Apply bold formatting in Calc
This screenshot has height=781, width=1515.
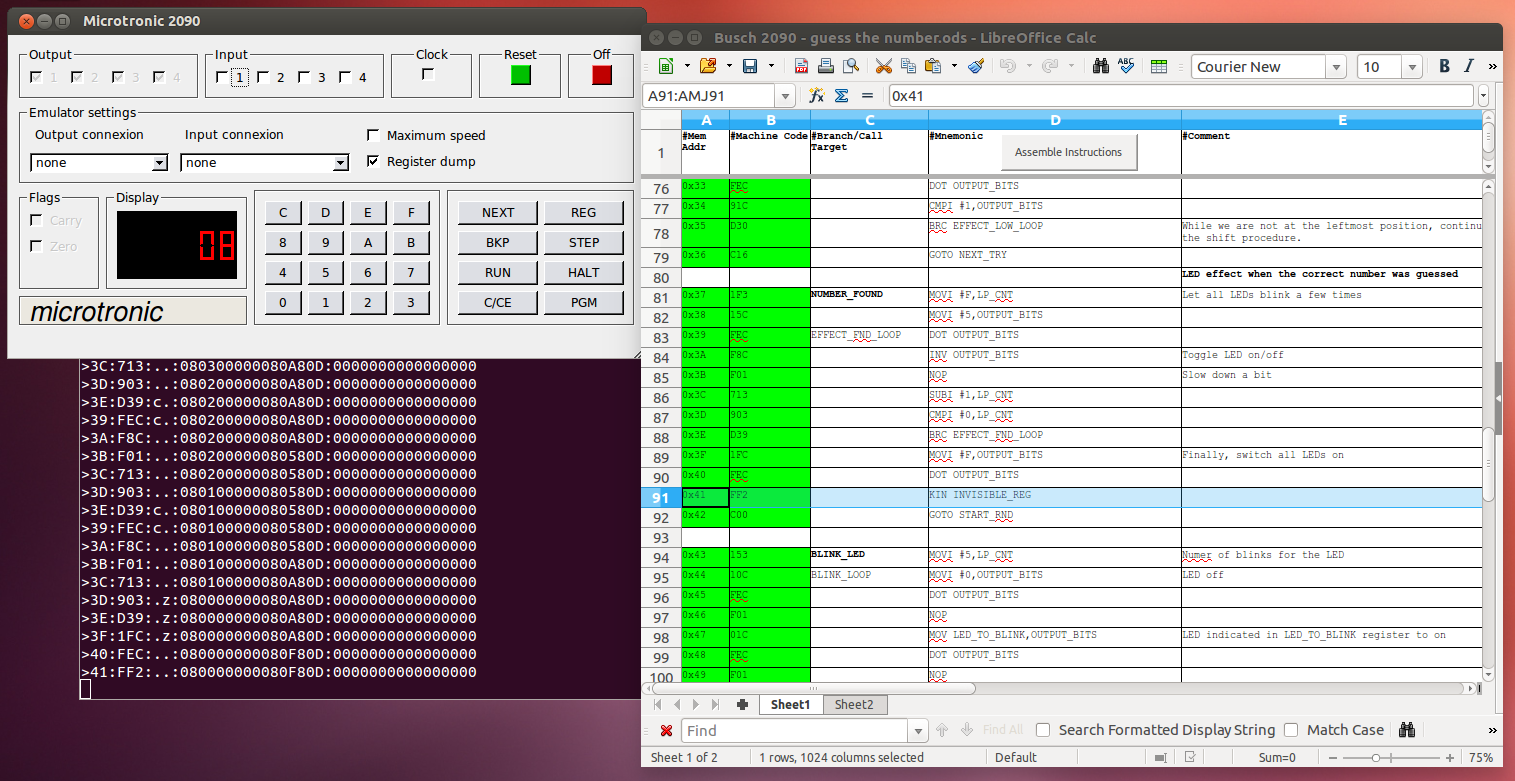(x=1444, y=66)
